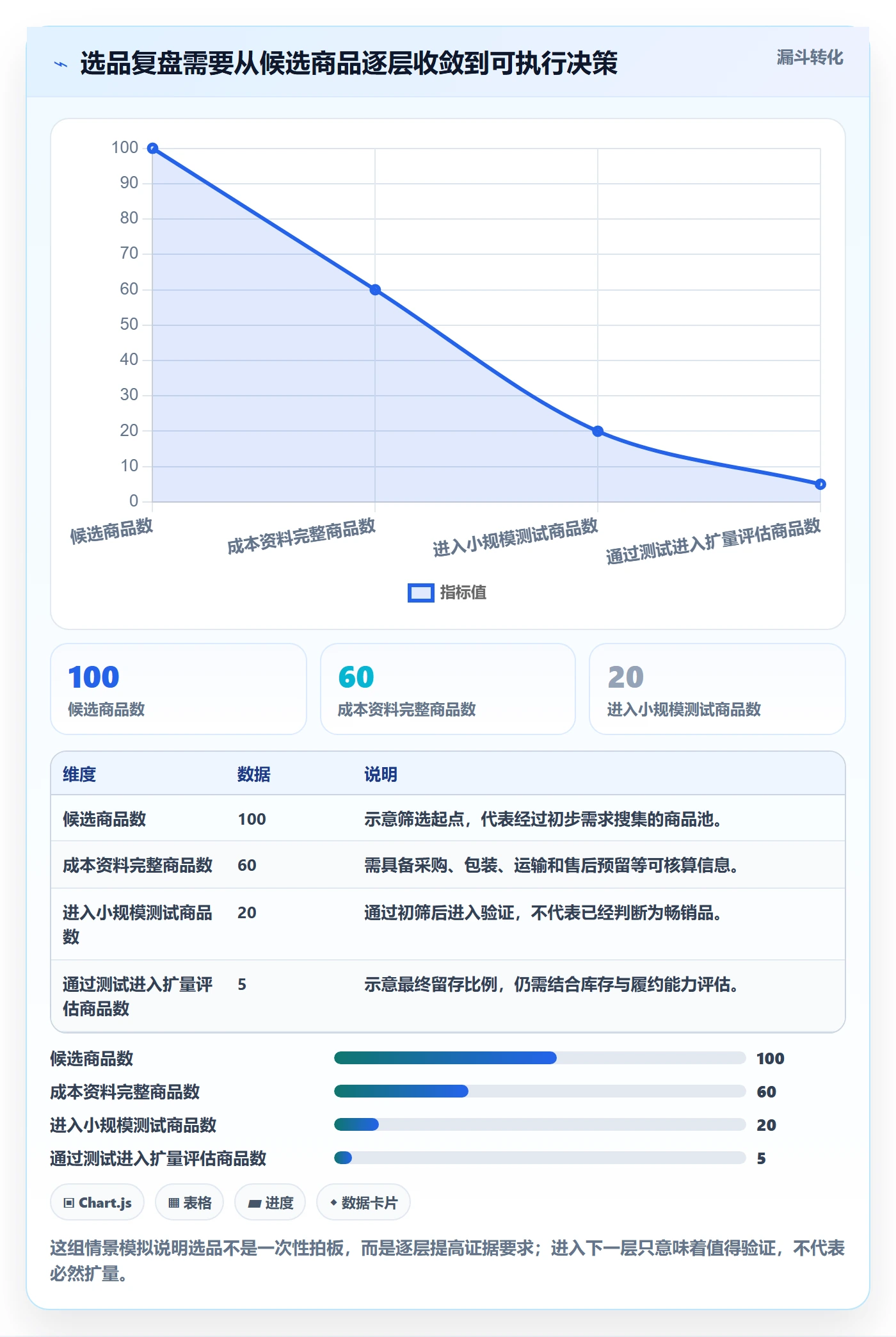
Task: Click the progress value 100 beside 候选商品数 bar
Action: [x=770, y=1058]
